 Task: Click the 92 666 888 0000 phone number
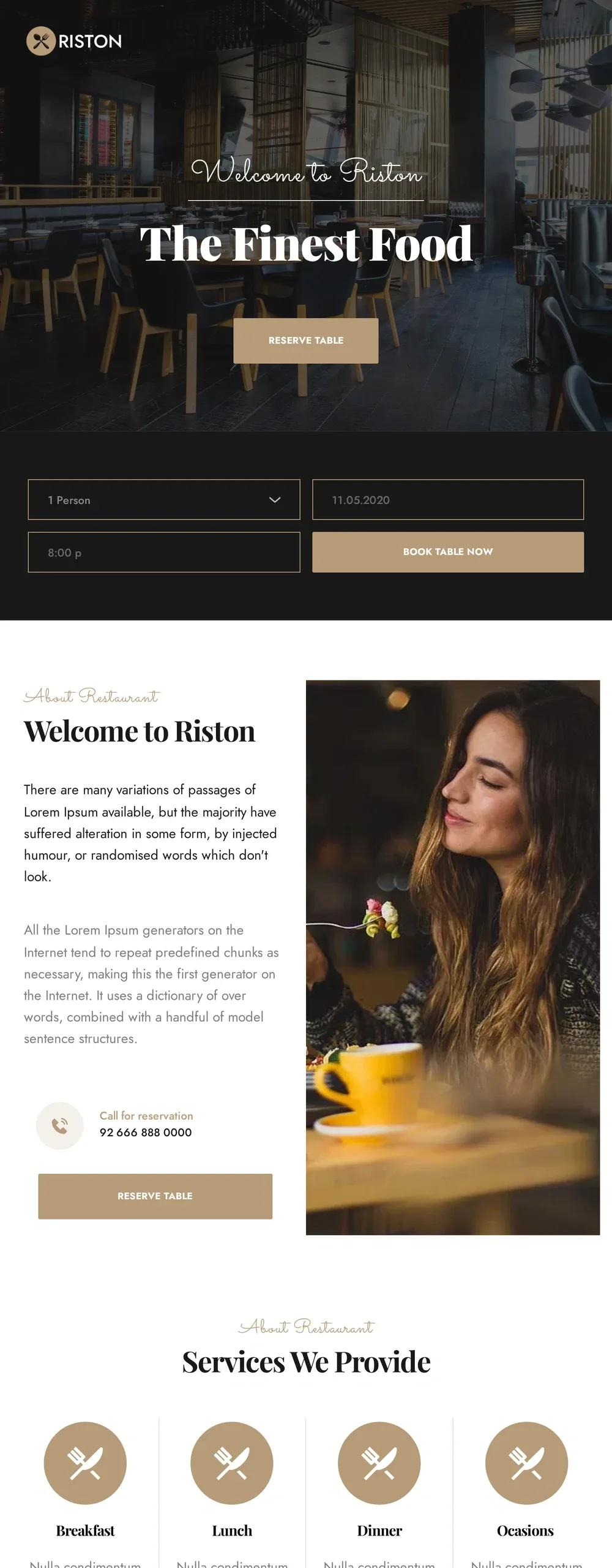(146, 1133)
